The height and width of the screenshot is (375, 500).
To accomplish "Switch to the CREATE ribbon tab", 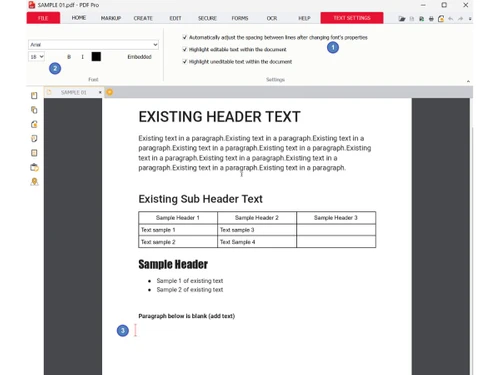I will pyautogui.click(x=143, y=18).
